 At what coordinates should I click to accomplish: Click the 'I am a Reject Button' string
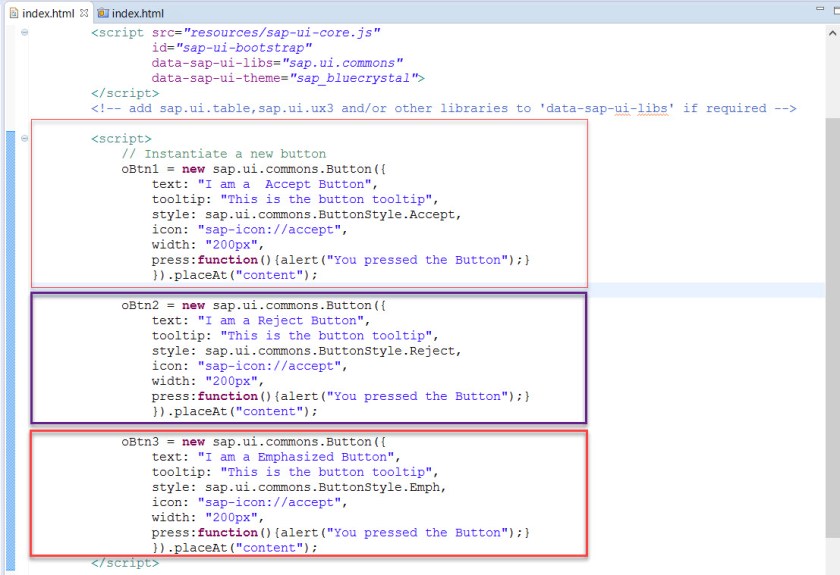281,321
